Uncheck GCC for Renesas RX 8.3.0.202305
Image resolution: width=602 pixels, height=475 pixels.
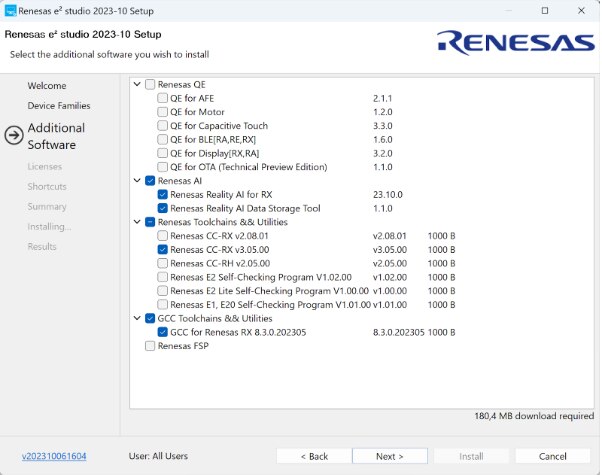pos(163,332)
